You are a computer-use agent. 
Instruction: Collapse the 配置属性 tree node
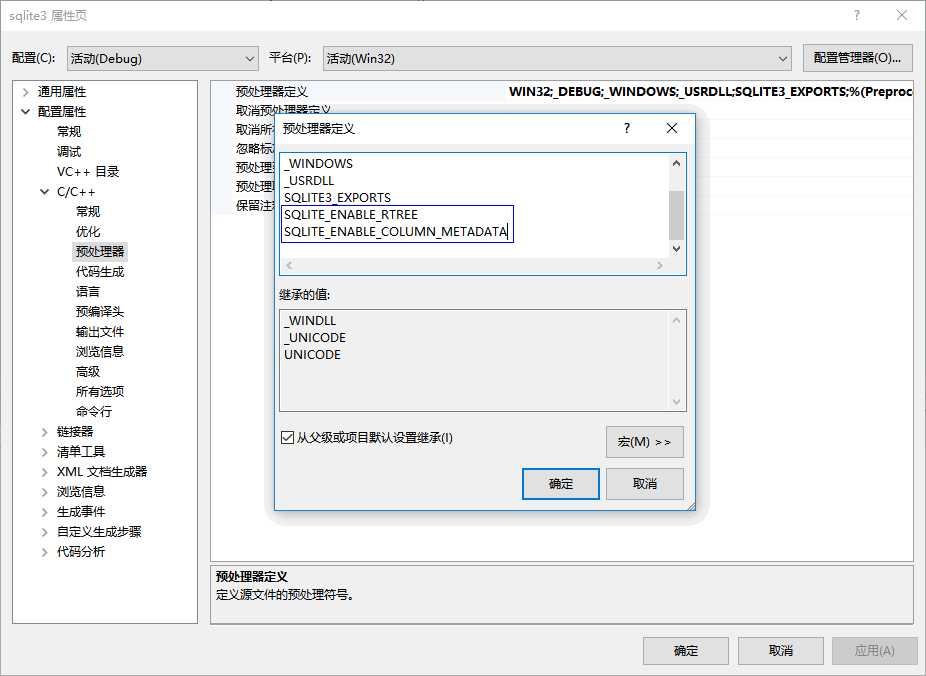point(25,111)
